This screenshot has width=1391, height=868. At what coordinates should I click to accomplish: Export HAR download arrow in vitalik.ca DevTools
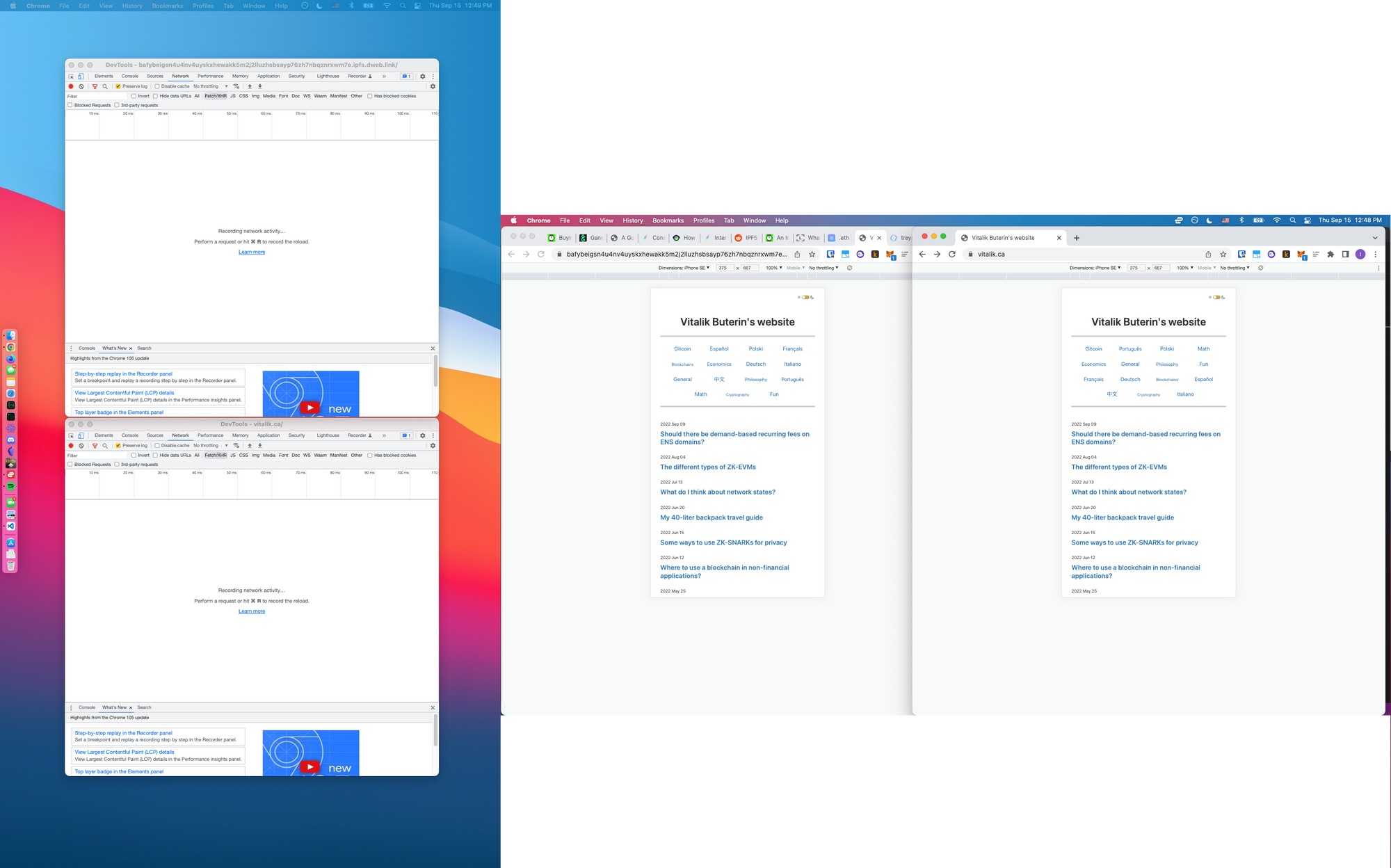260,446
